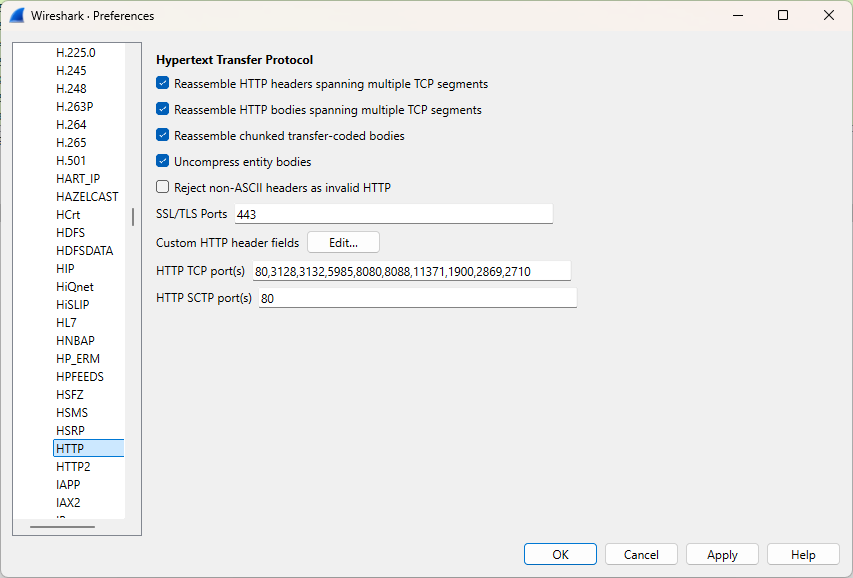
Task: Click the HTTP SCTP port(s) field
Action: click(x=417, y=298)
